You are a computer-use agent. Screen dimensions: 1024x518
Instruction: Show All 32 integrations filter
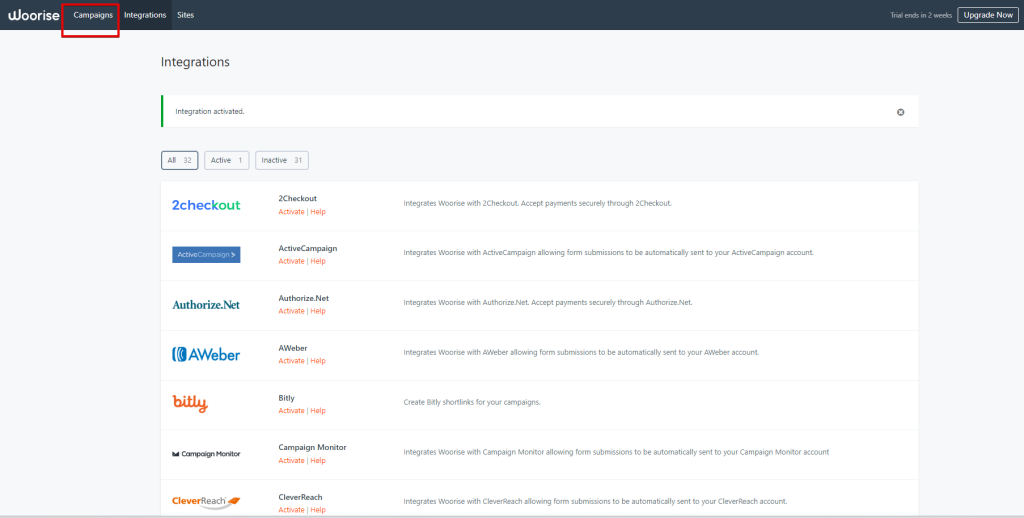(179, 160)
